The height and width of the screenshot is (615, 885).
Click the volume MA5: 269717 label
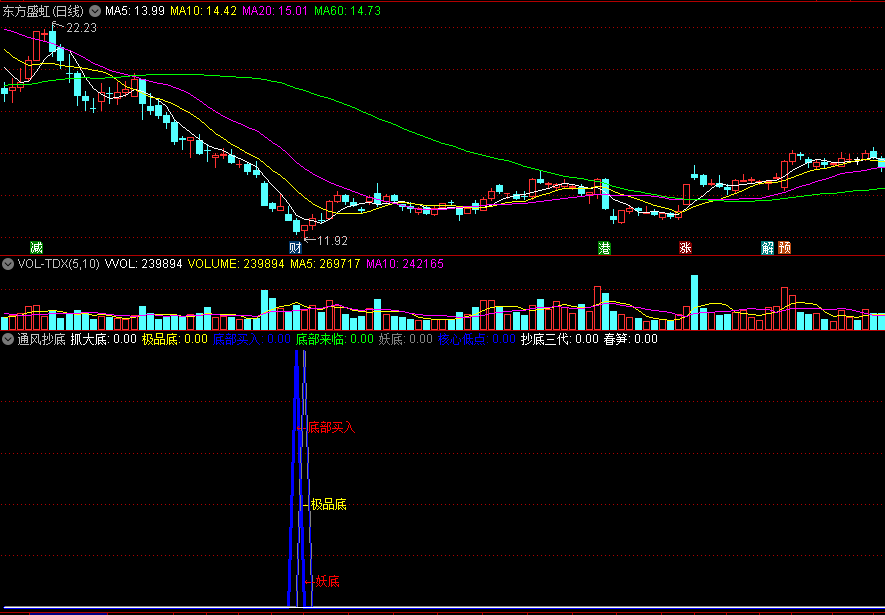325,263
